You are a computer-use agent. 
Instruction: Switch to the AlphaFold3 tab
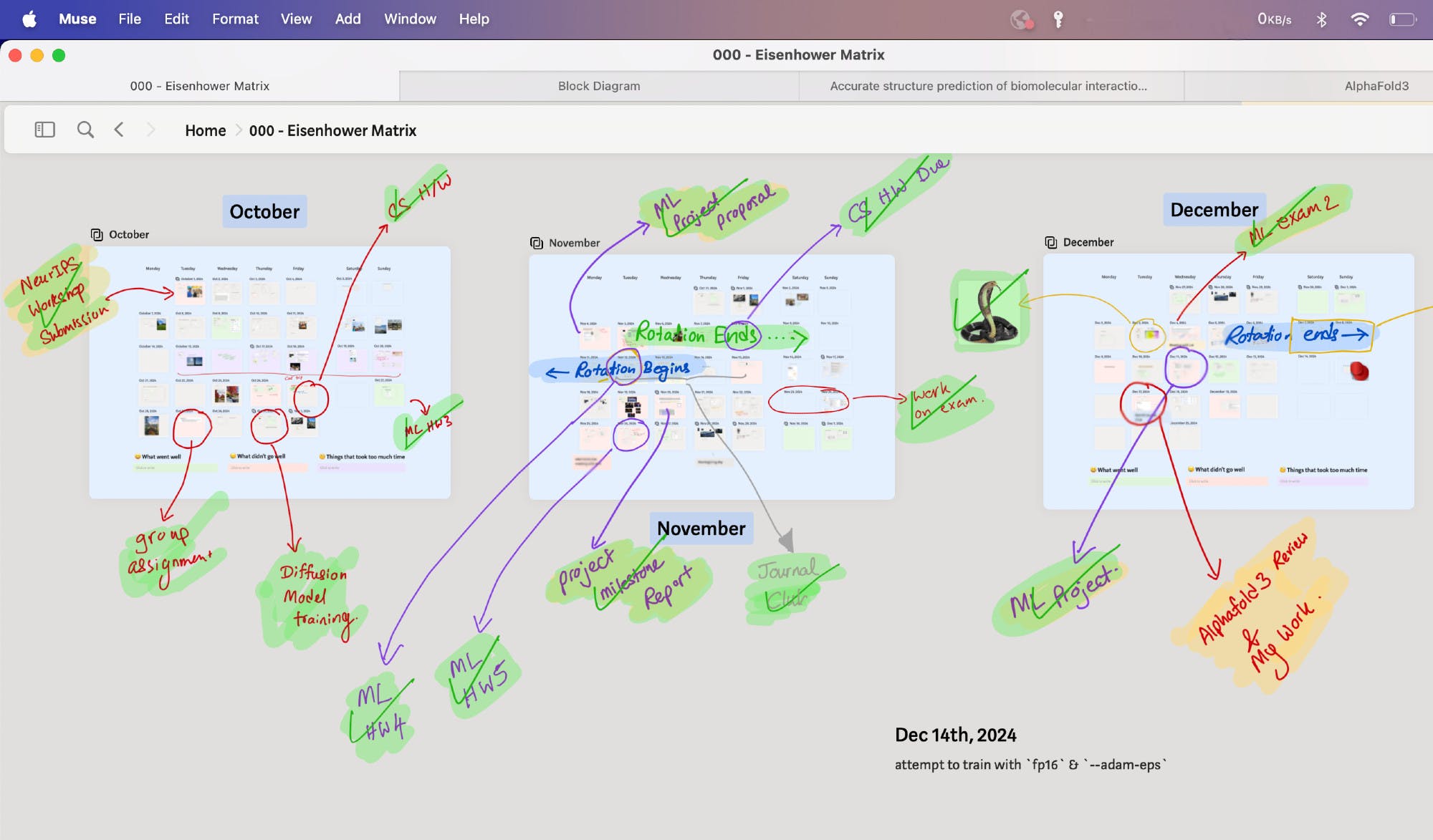[x=1376, y=86]
